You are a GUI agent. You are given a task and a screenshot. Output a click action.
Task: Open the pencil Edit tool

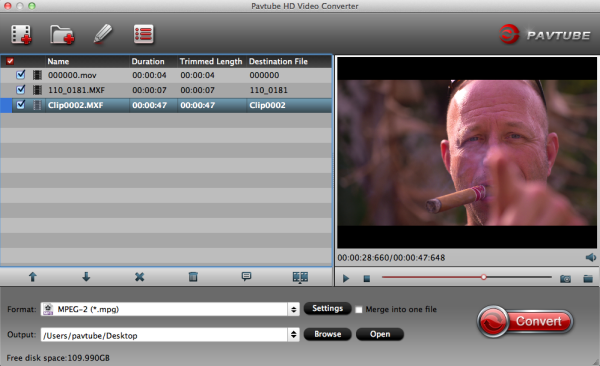[103, 34]
